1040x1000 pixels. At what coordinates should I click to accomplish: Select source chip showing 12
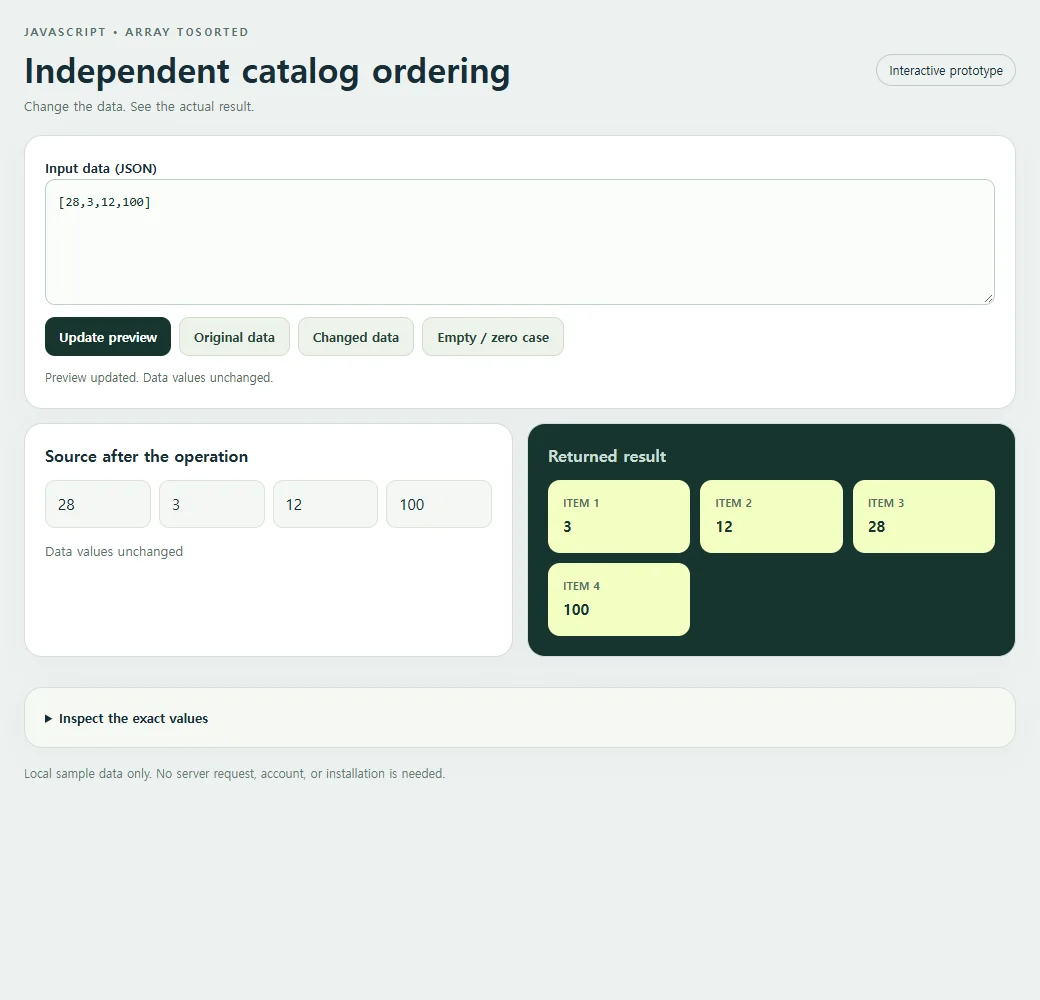tap(326, 505)
